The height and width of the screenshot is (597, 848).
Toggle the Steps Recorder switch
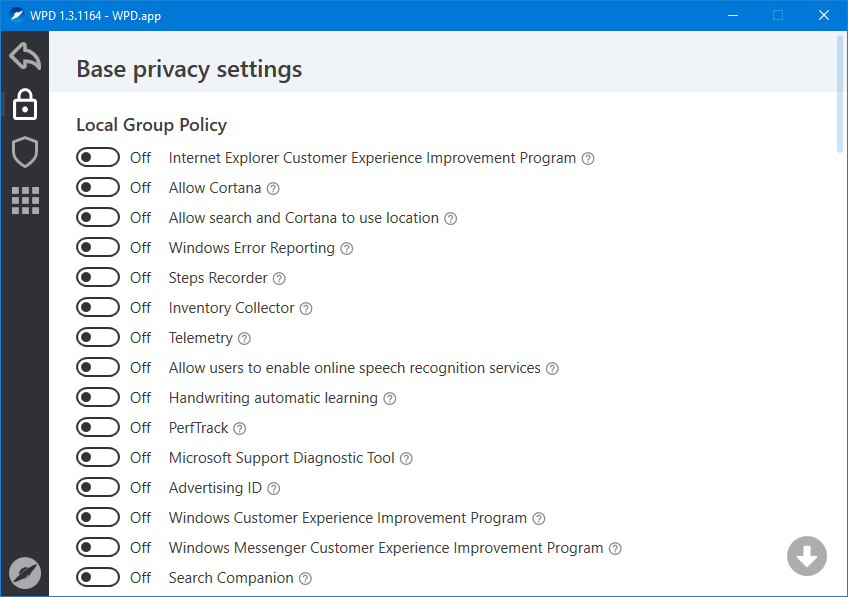pos(98,277)
